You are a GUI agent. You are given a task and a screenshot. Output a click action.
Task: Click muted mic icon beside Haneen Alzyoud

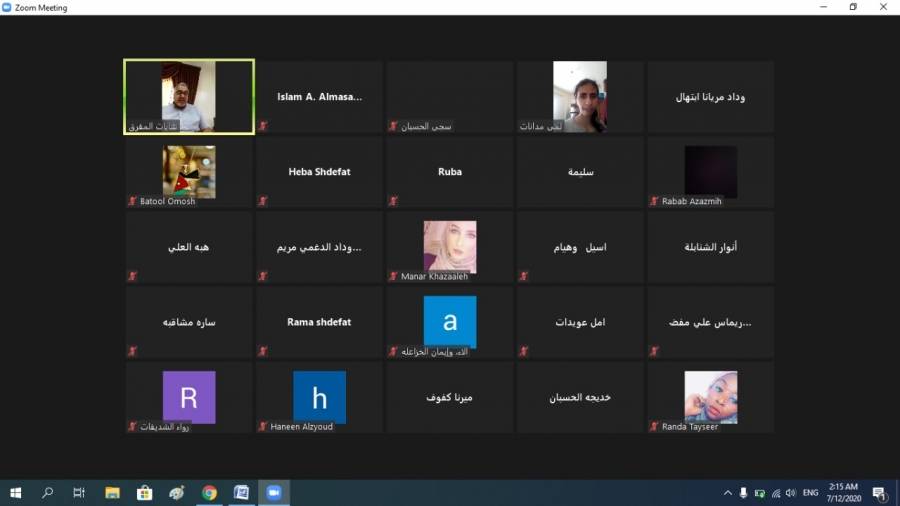[x=263, y=426]
